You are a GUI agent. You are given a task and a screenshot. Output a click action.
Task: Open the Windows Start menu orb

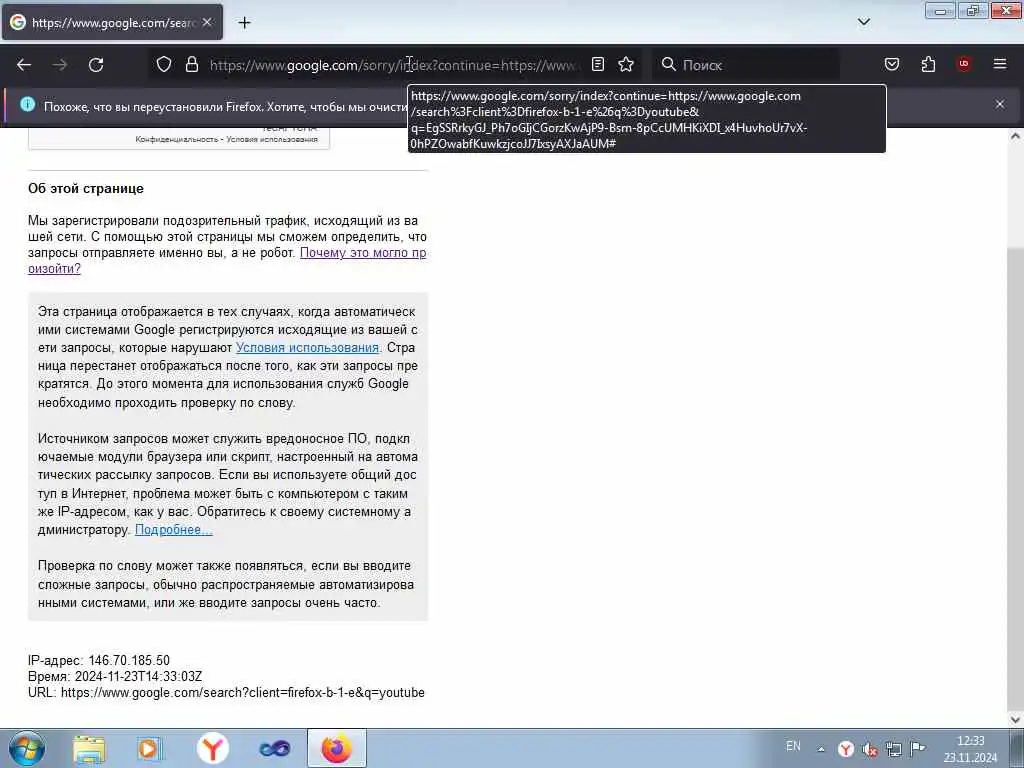(26, 748)
